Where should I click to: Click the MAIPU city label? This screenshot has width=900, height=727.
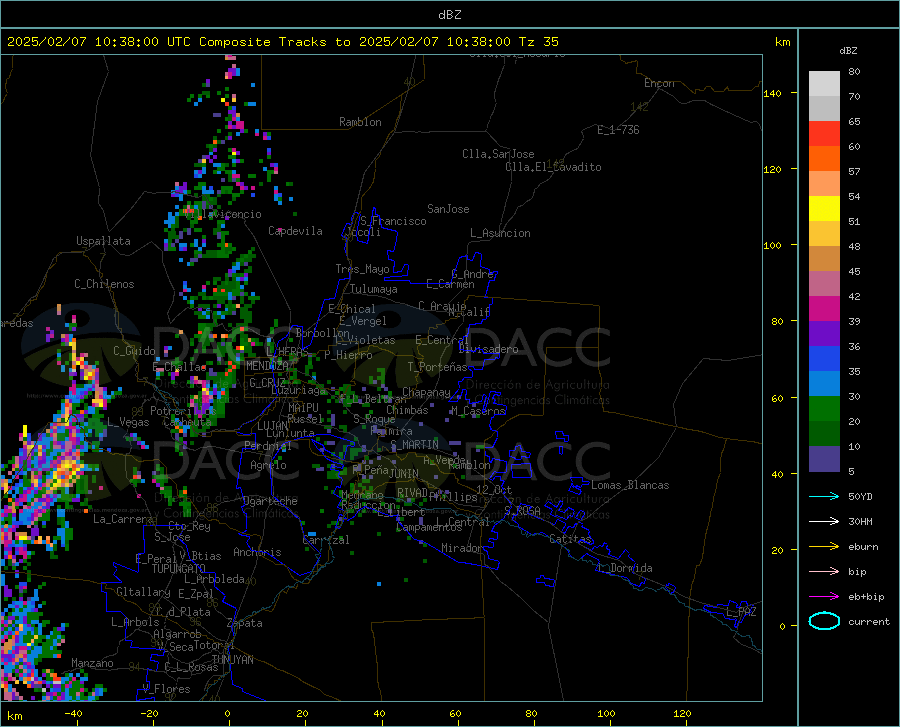click(x=303, y=407)
